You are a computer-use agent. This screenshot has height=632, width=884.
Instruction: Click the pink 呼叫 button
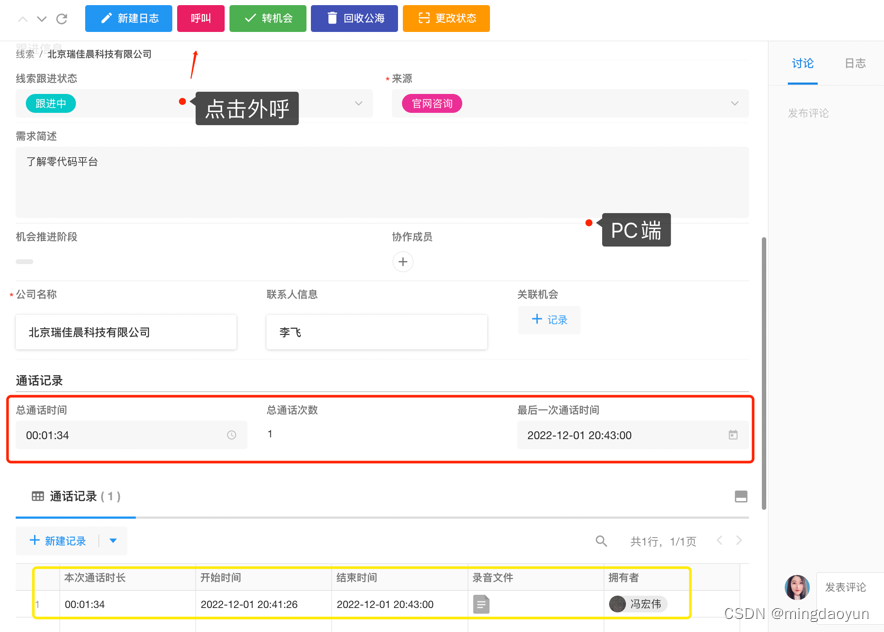(x=200, y=18)
